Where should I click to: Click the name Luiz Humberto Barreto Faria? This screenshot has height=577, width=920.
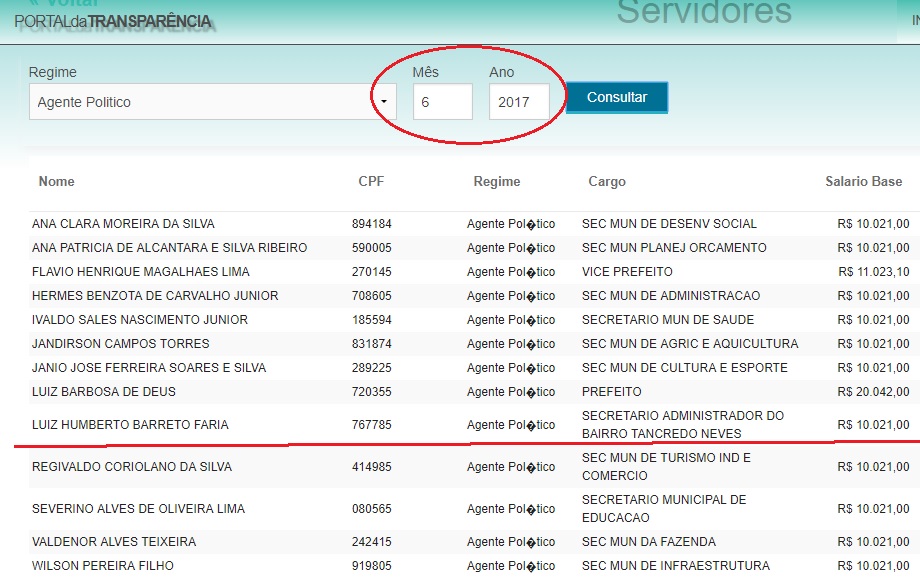130,425
